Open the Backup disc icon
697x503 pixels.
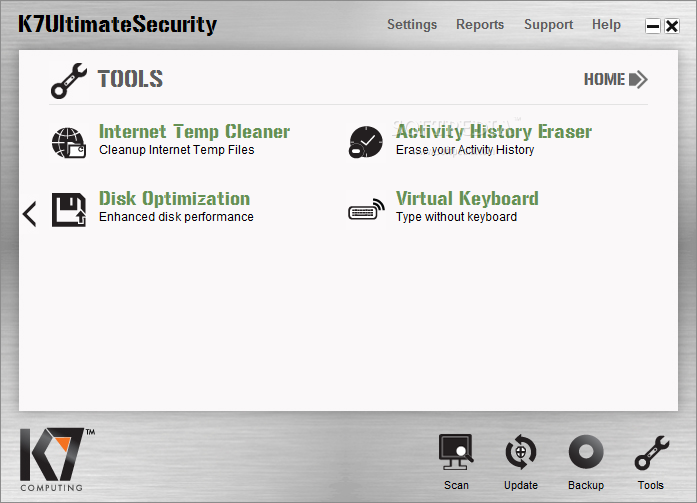(586, 452)
